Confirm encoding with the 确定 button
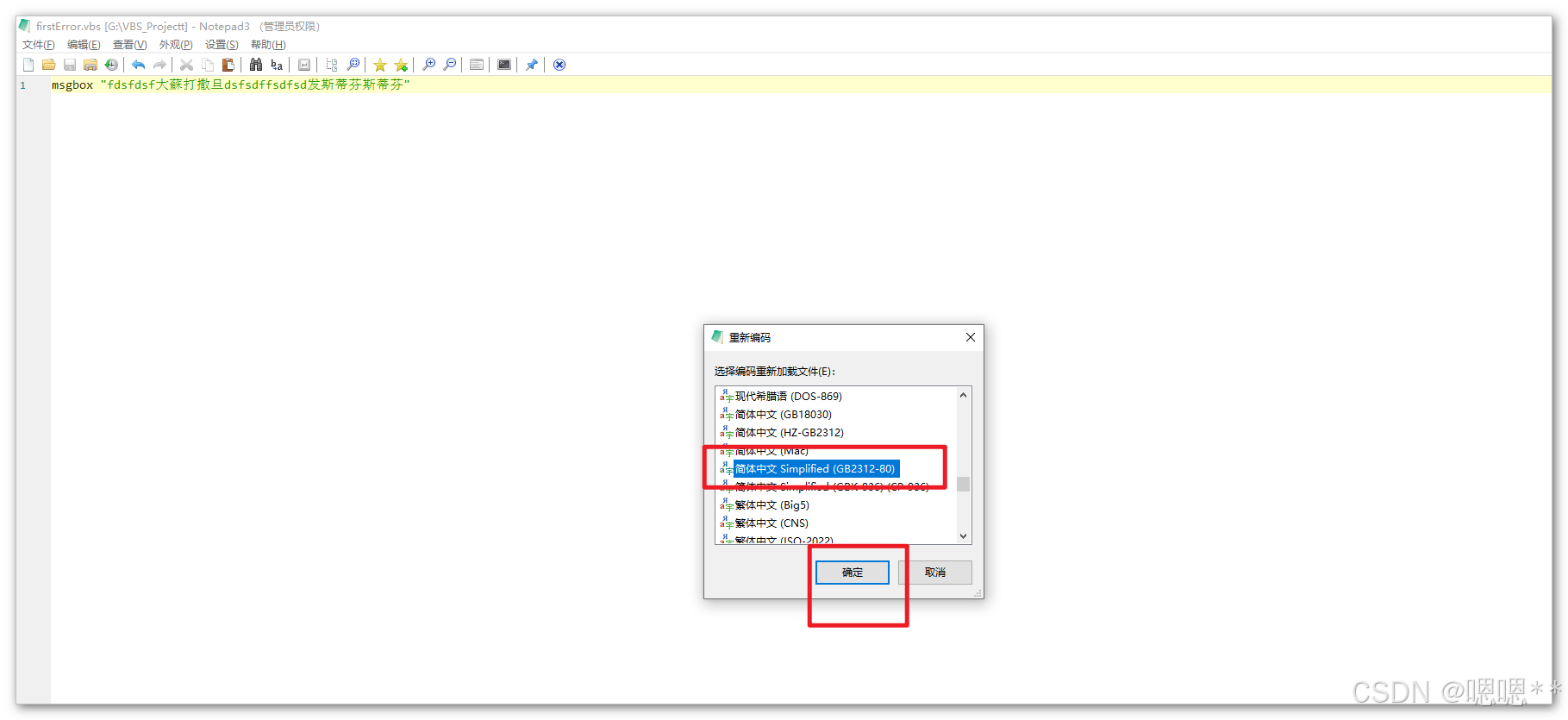Viewport: 1568px width, 720px height. 853,573
